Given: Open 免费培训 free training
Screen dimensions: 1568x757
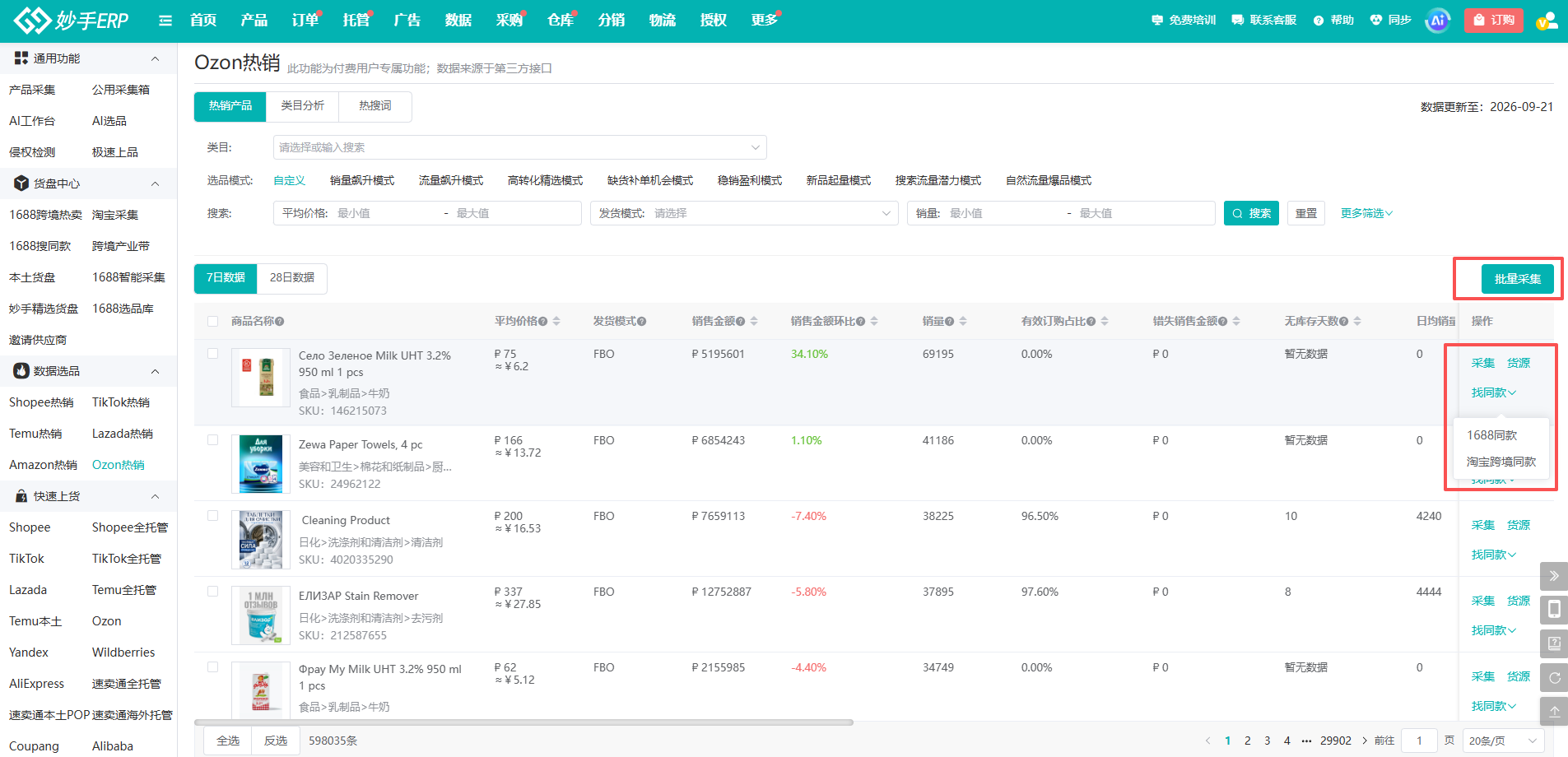Looking at the screenshot, I should [x=1184, y=20].
